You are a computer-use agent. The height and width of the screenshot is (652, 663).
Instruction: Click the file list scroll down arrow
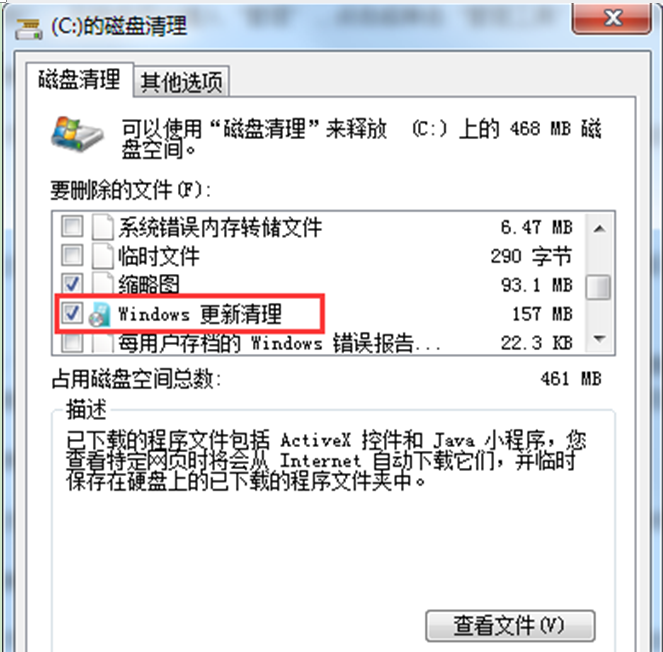[x=598, y=338]
